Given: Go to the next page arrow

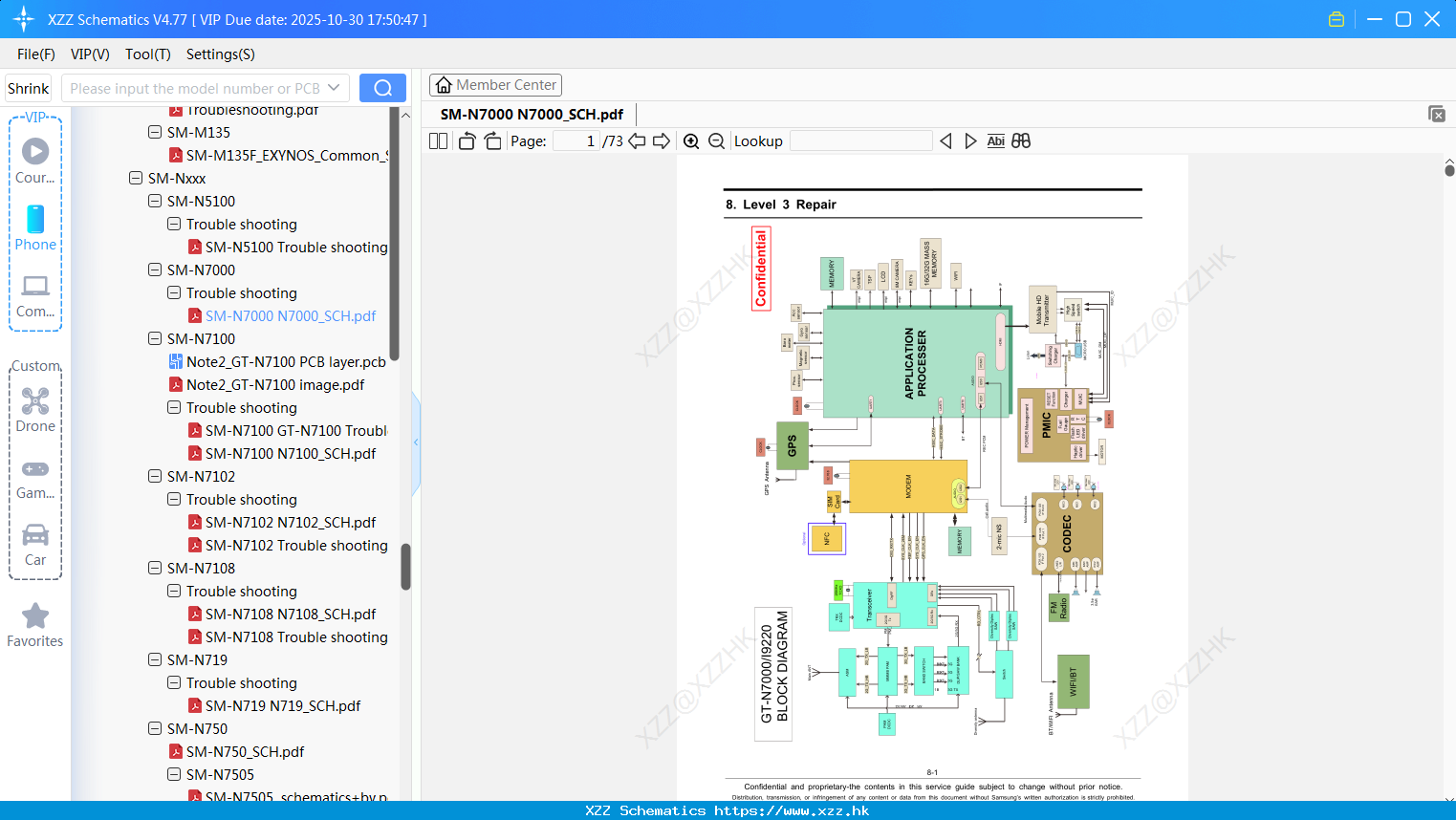Looking at the screenshot, I should pyautogui.click(x=662, y=141).
